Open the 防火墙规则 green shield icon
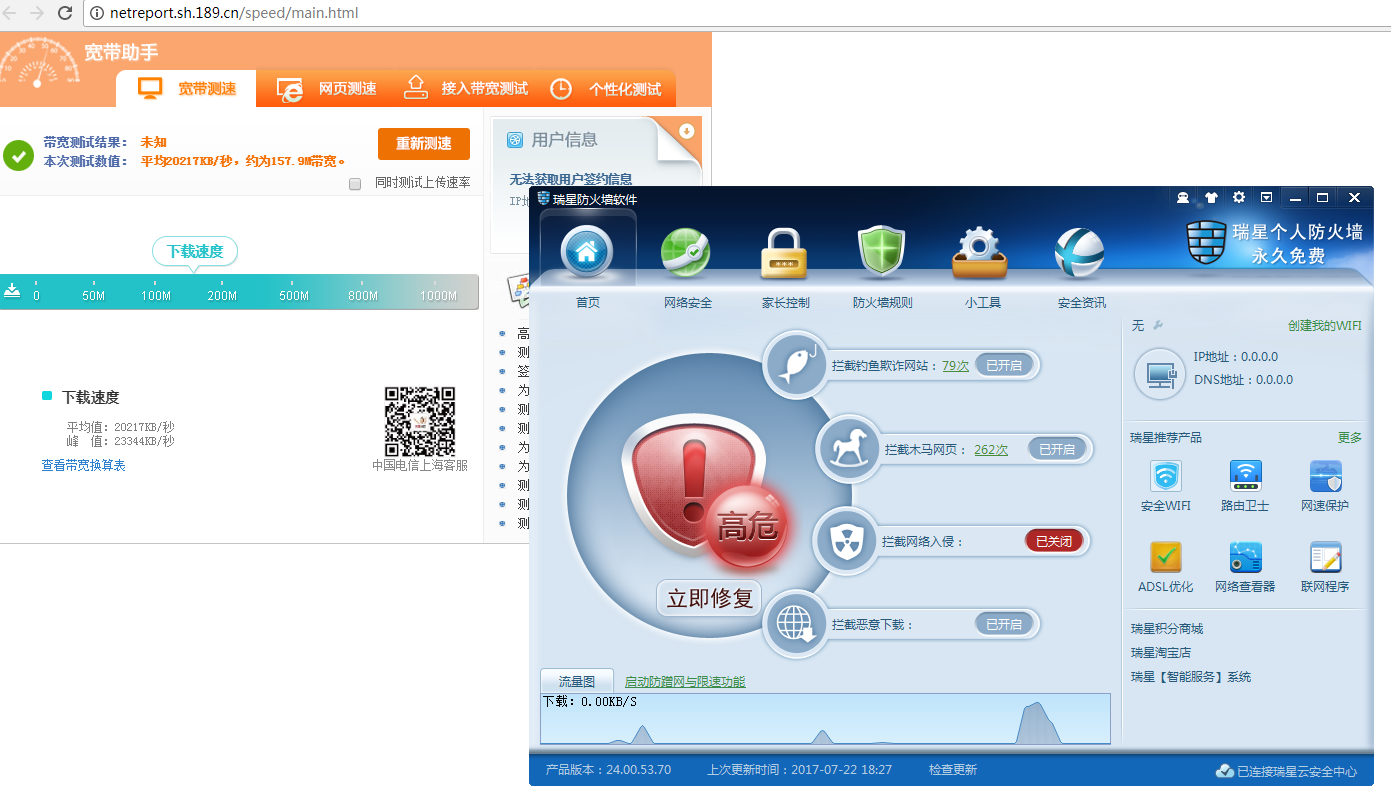This screenshot has width=1391, height=799. pos(881,252)
